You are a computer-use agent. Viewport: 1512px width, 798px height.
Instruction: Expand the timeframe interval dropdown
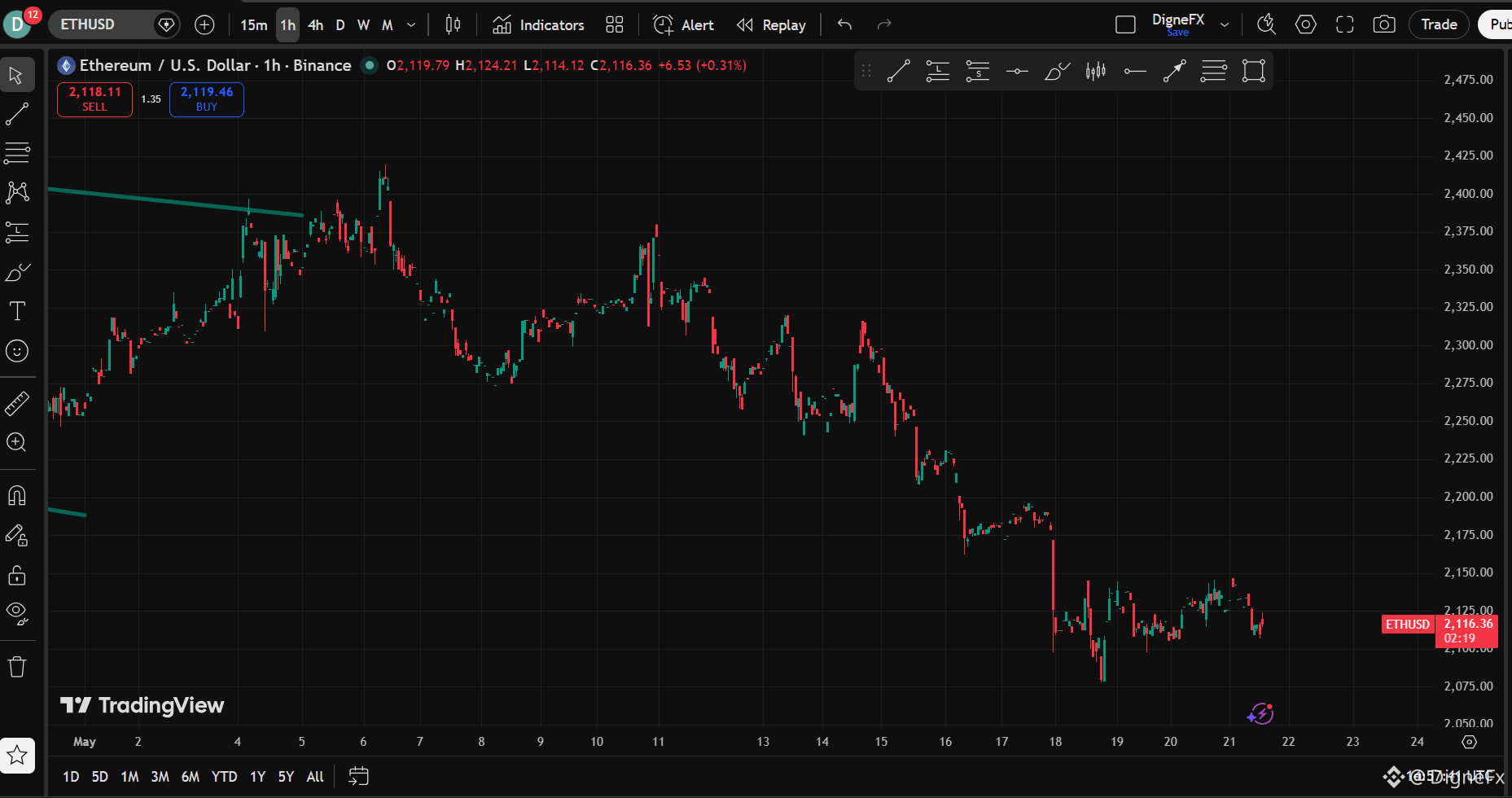click(411, 25)
